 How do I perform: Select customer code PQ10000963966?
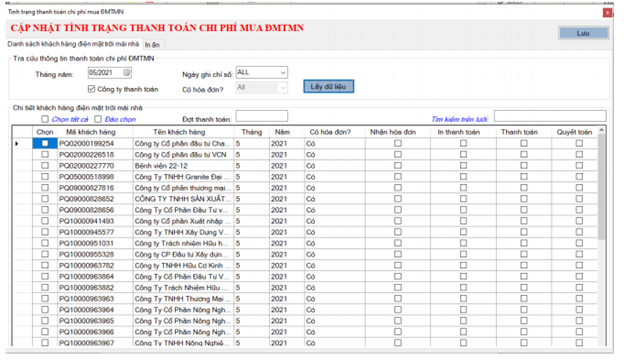coord(86,332)
